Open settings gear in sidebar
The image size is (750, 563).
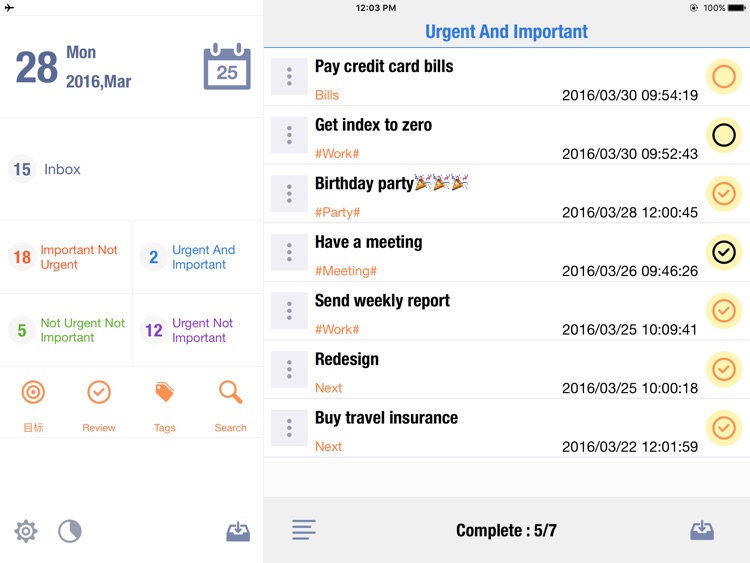tap(26, 531)
